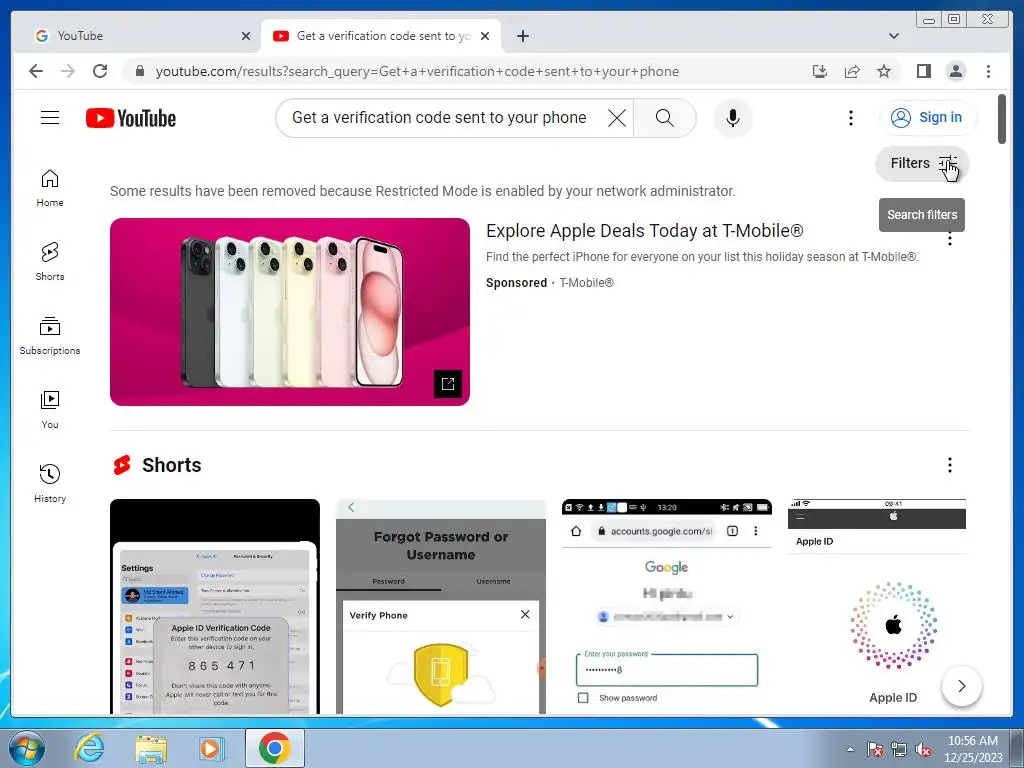Click the browser forward arrow
This screenshot has height=768, width=1024.
click(68, 71)
